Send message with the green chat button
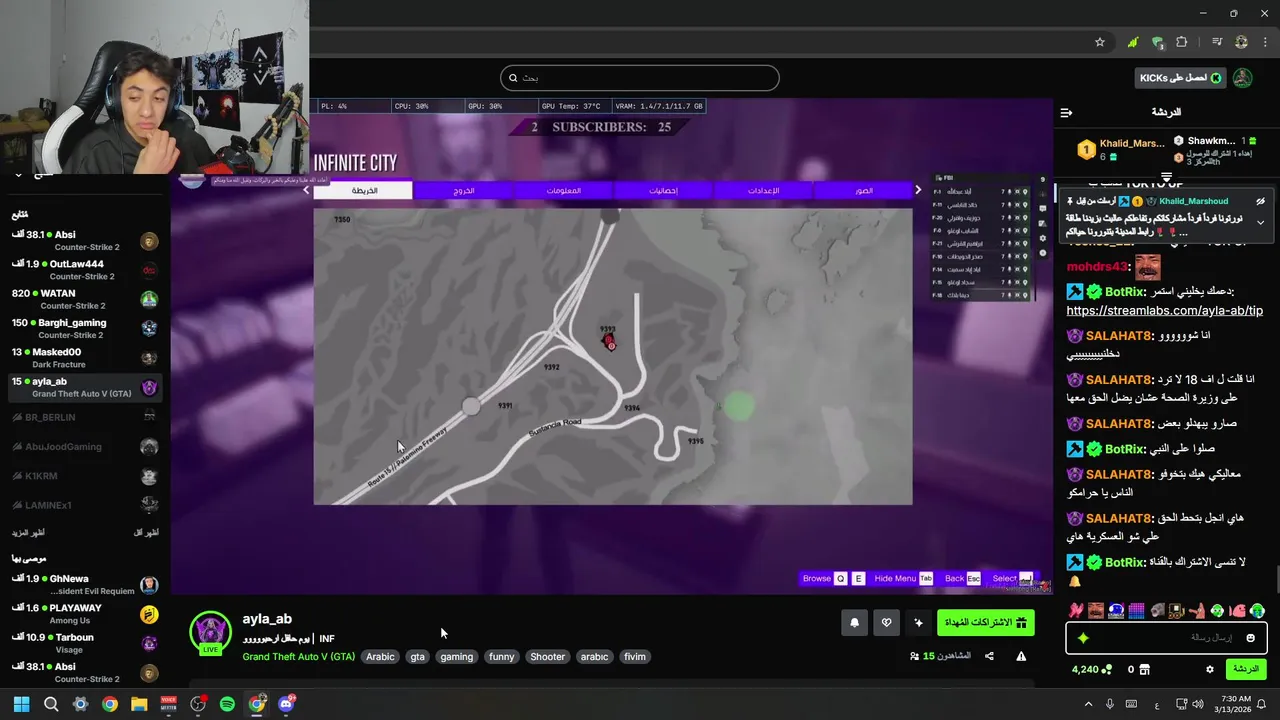 (1246, 669)
